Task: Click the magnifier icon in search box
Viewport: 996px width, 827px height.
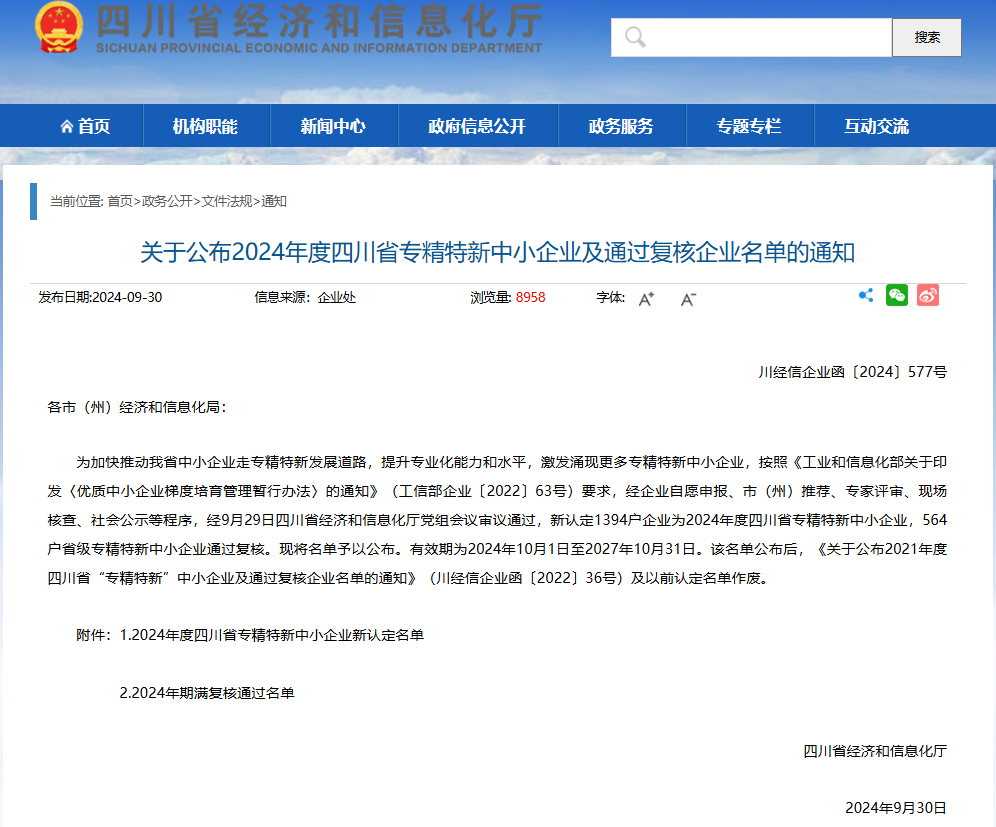Action: pyautogui.click(x=635, y=37)
